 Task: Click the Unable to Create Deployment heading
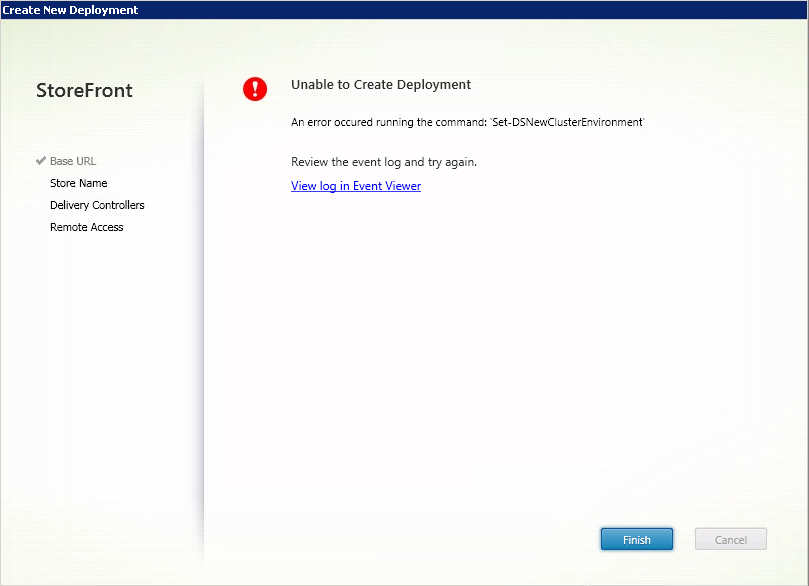coord(380,85)
